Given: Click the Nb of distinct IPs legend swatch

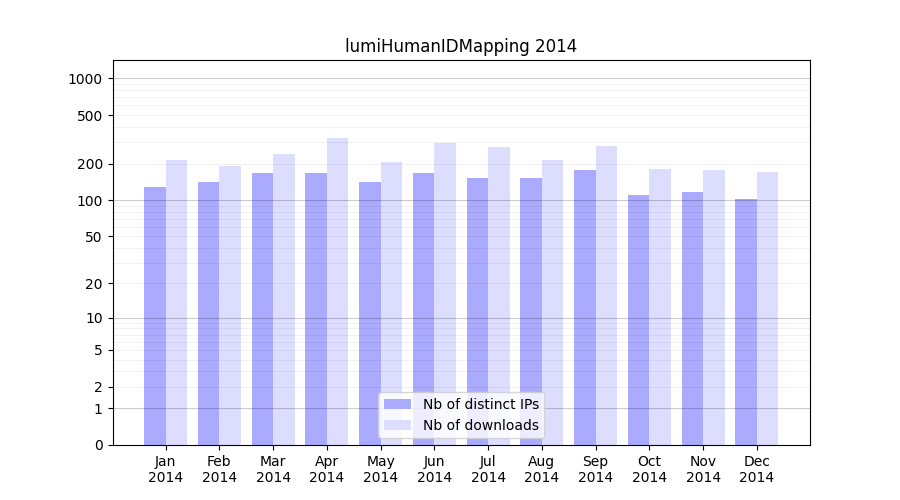Looking at the screenshot, I should point(397,404).
